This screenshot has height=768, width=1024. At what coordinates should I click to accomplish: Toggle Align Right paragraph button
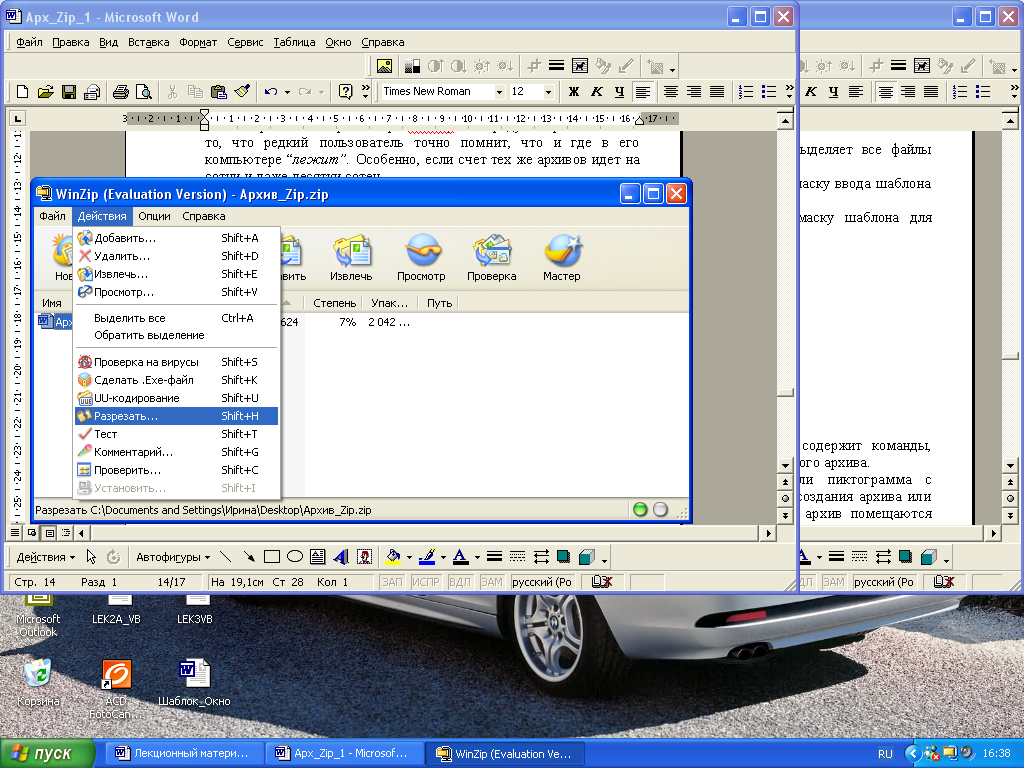tap(694, 91)
